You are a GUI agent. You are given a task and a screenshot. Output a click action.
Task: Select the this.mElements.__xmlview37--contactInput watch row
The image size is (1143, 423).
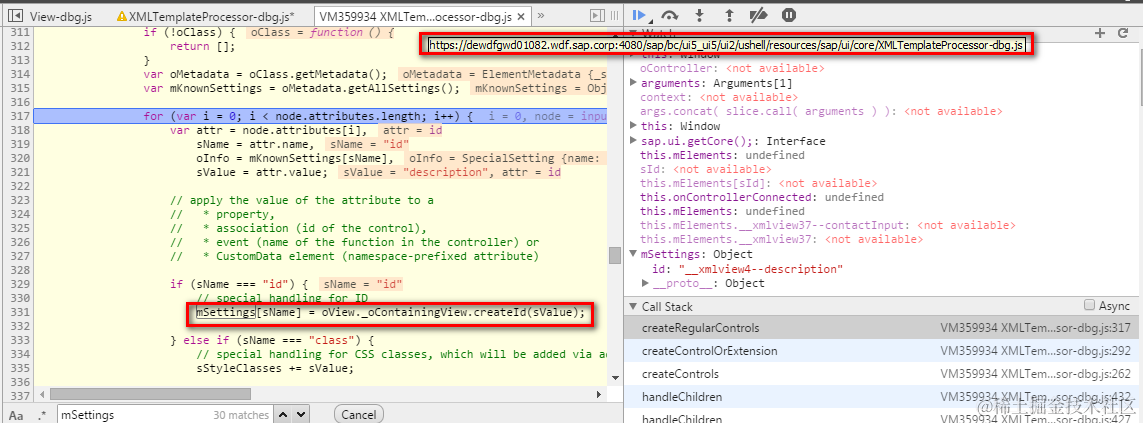(x=827, y=226)
